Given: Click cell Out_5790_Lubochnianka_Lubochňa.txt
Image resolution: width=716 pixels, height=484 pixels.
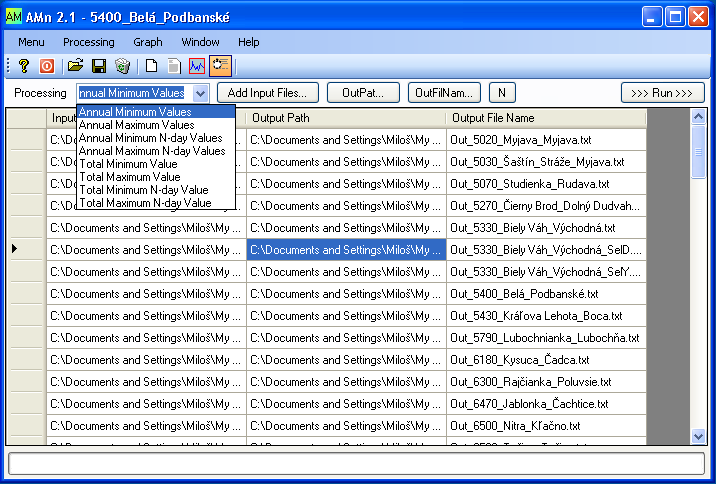Looking at the screenshot, I should pyautogui.click(x=546, y=337).
